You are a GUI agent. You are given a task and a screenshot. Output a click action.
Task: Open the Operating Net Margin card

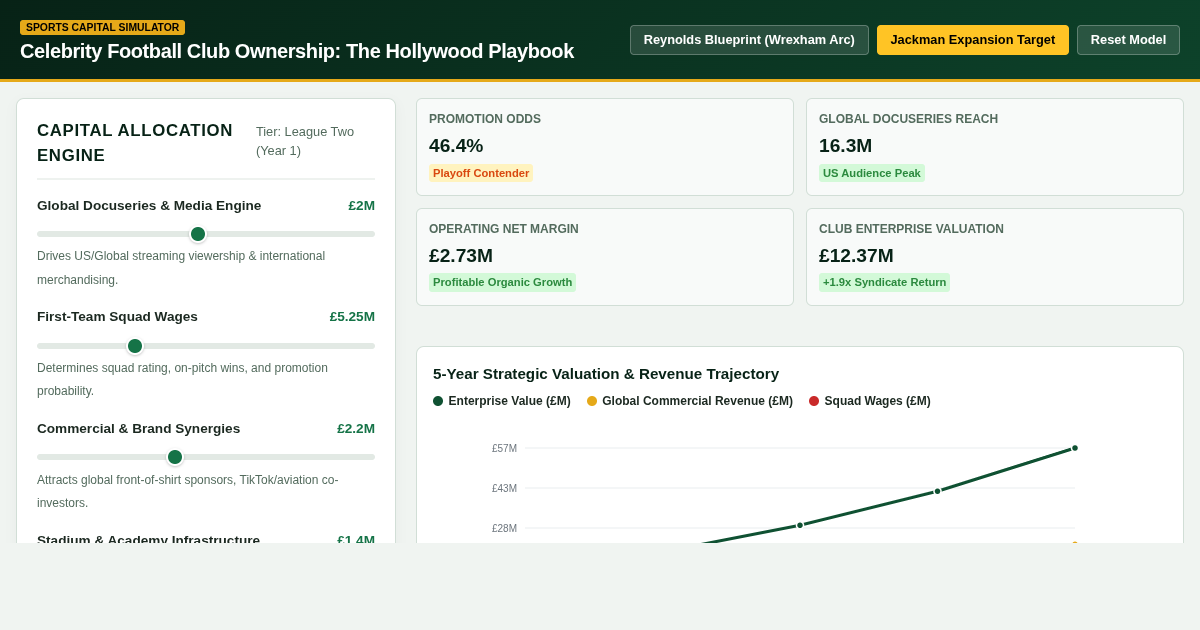pyautogui.click(x=605, y=257)
